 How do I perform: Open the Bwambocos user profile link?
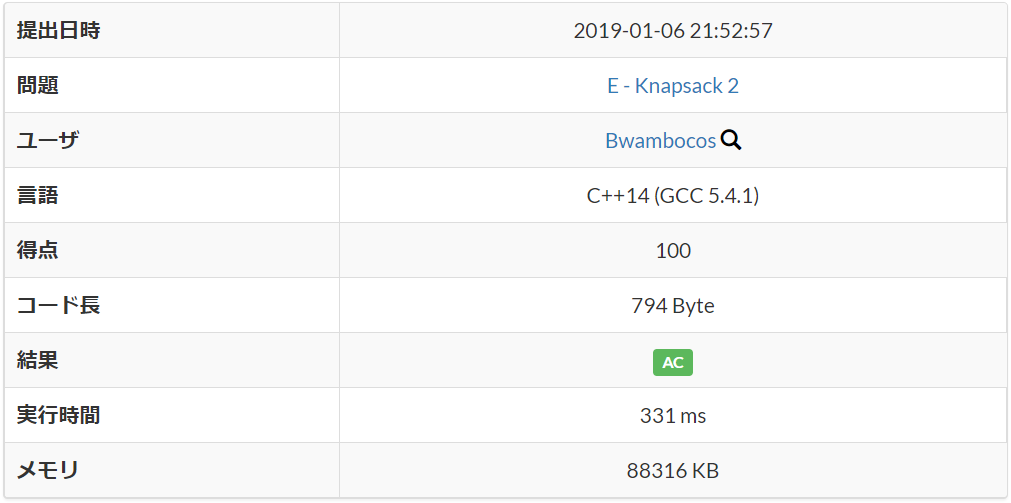coord(660,141)
